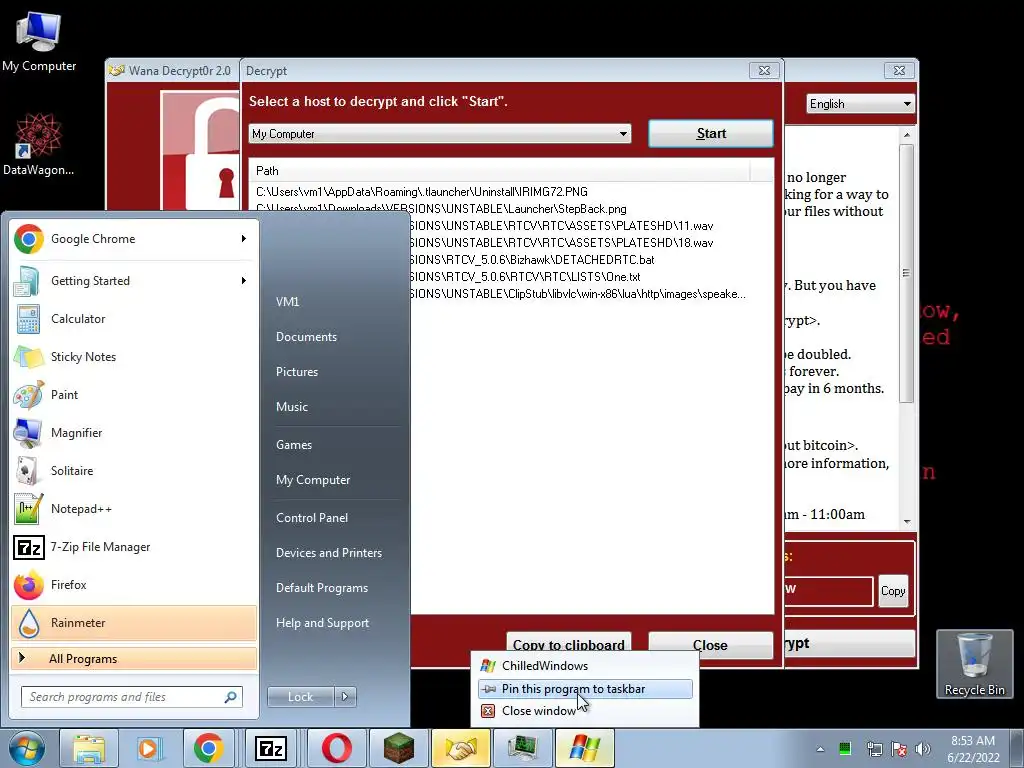Select the One.txt path row
This screenshot has height=768, width=1024.
coord(526,277)
